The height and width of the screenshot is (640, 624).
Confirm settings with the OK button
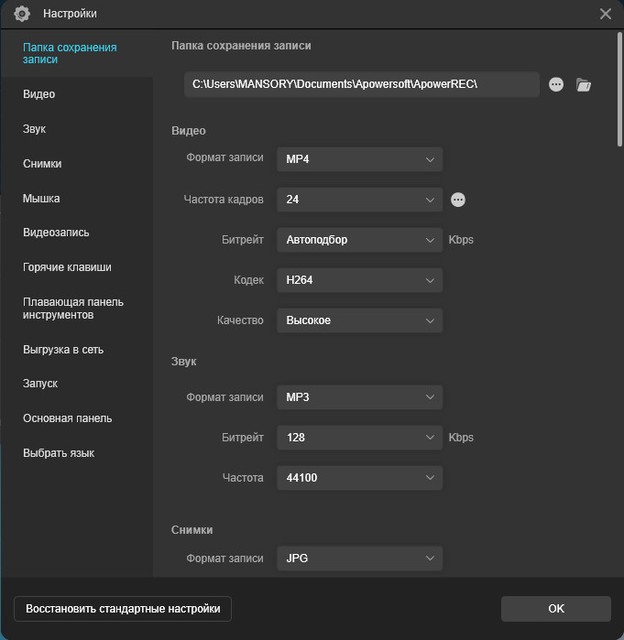pos(556,608)
